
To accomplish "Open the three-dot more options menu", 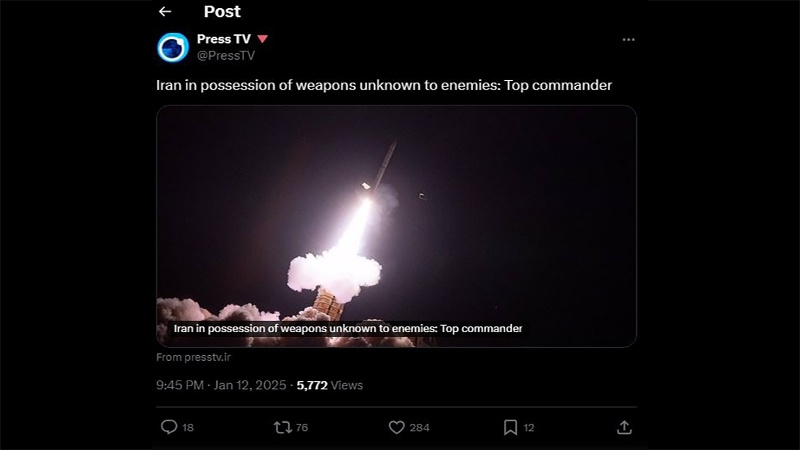I will coord(629,39).
